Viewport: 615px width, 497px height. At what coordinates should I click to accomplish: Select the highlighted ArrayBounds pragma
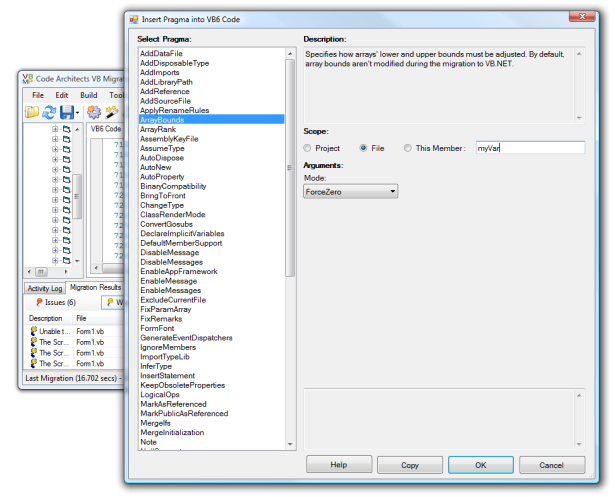coord(211,120)
